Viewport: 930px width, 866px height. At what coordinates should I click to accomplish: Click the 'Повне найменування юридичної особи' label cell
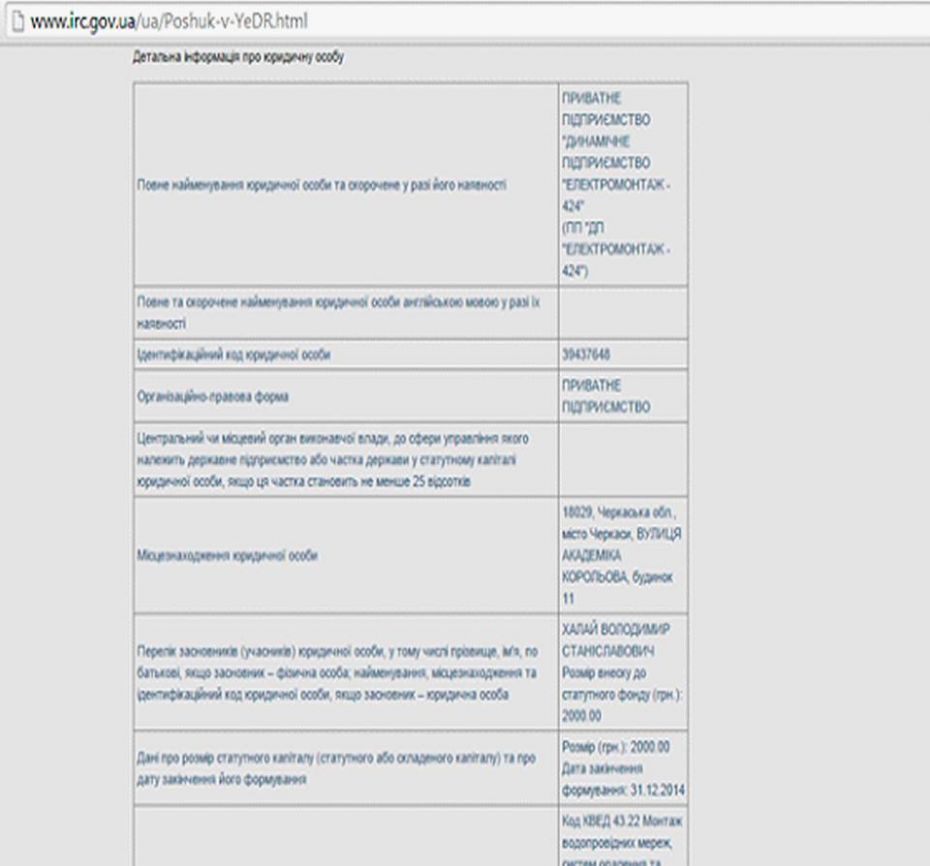[320, 185]
